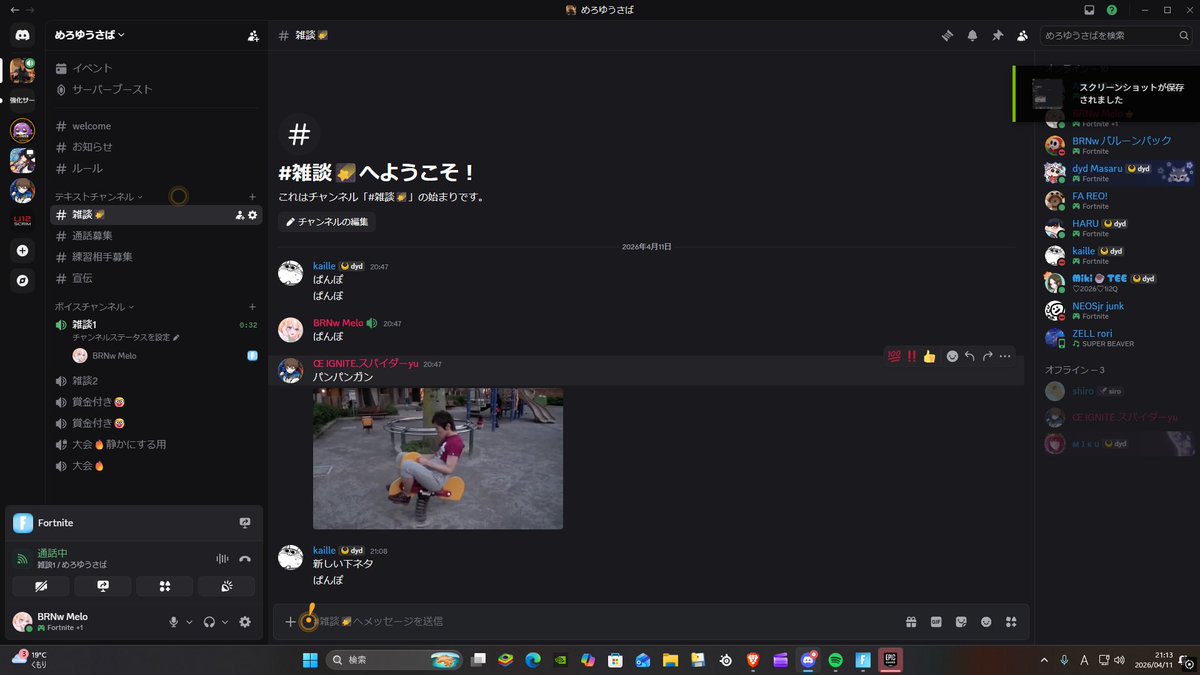Collapse the テキストチャンネル category
Viewport: 1200px width, 675px height.
98,197
